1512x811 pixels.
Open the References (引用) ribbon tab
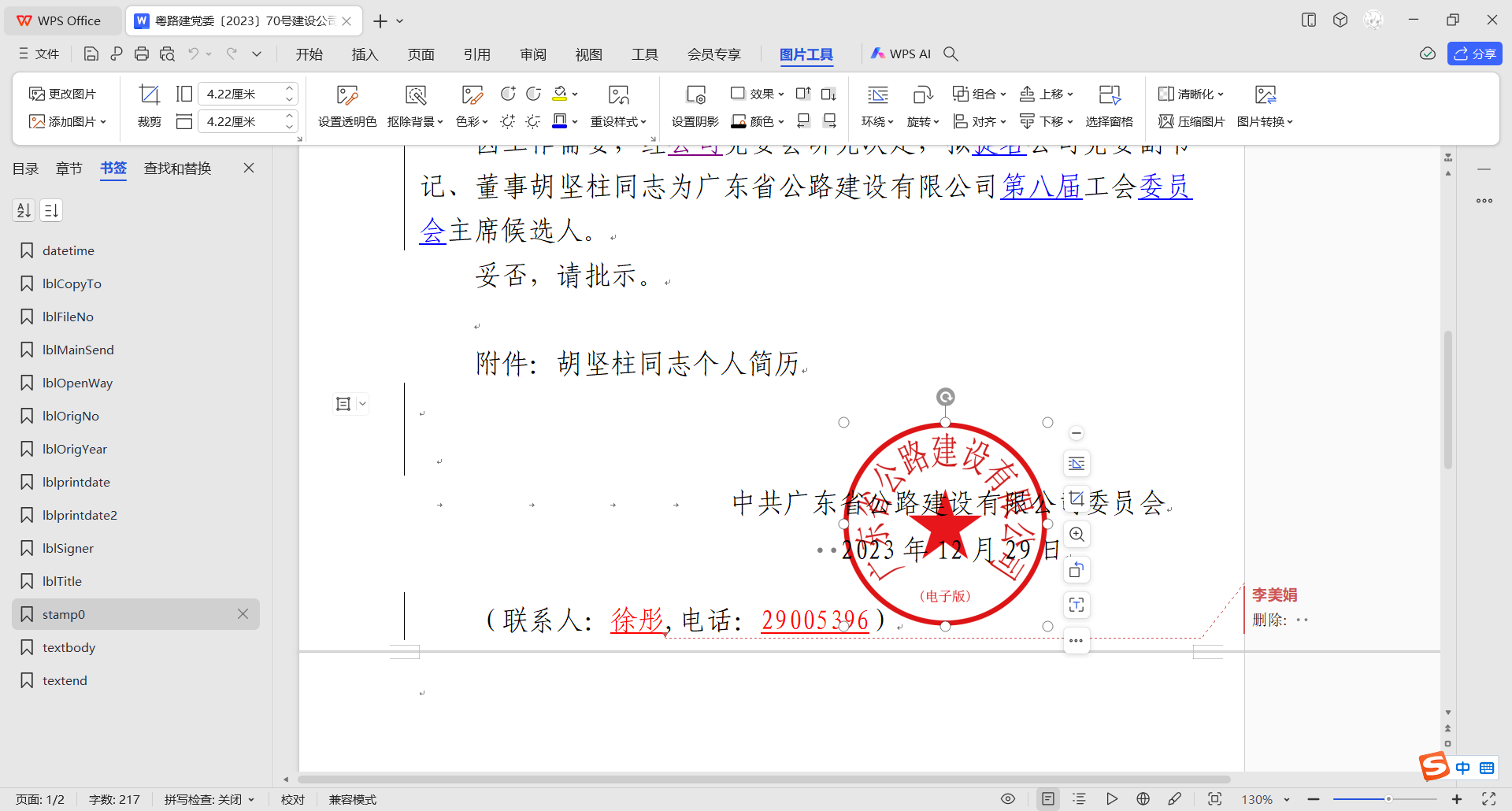pyautogui.click(x=476, y=54)
